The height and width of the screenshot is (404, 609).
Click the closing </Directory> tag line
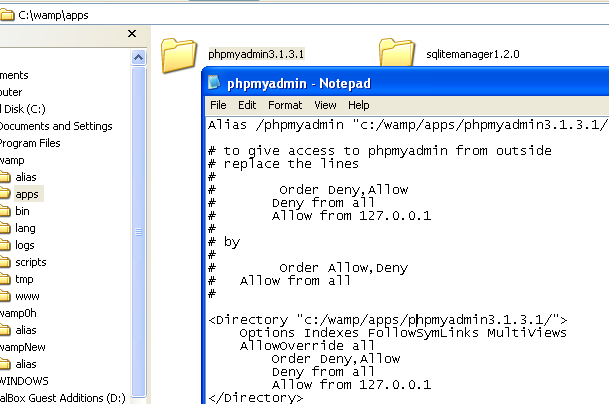(256, 397)
